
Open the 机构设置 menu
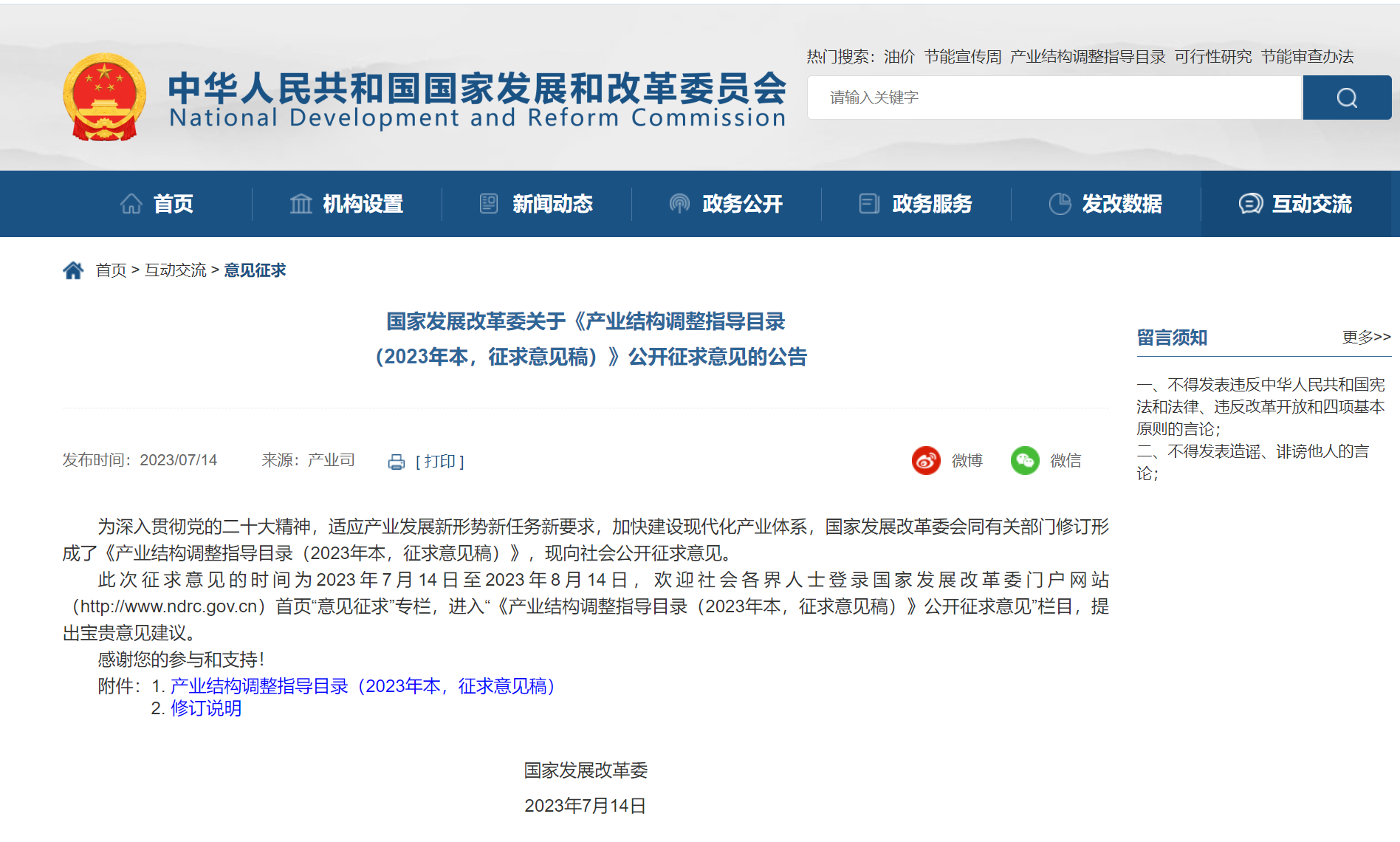coord(347,204)
